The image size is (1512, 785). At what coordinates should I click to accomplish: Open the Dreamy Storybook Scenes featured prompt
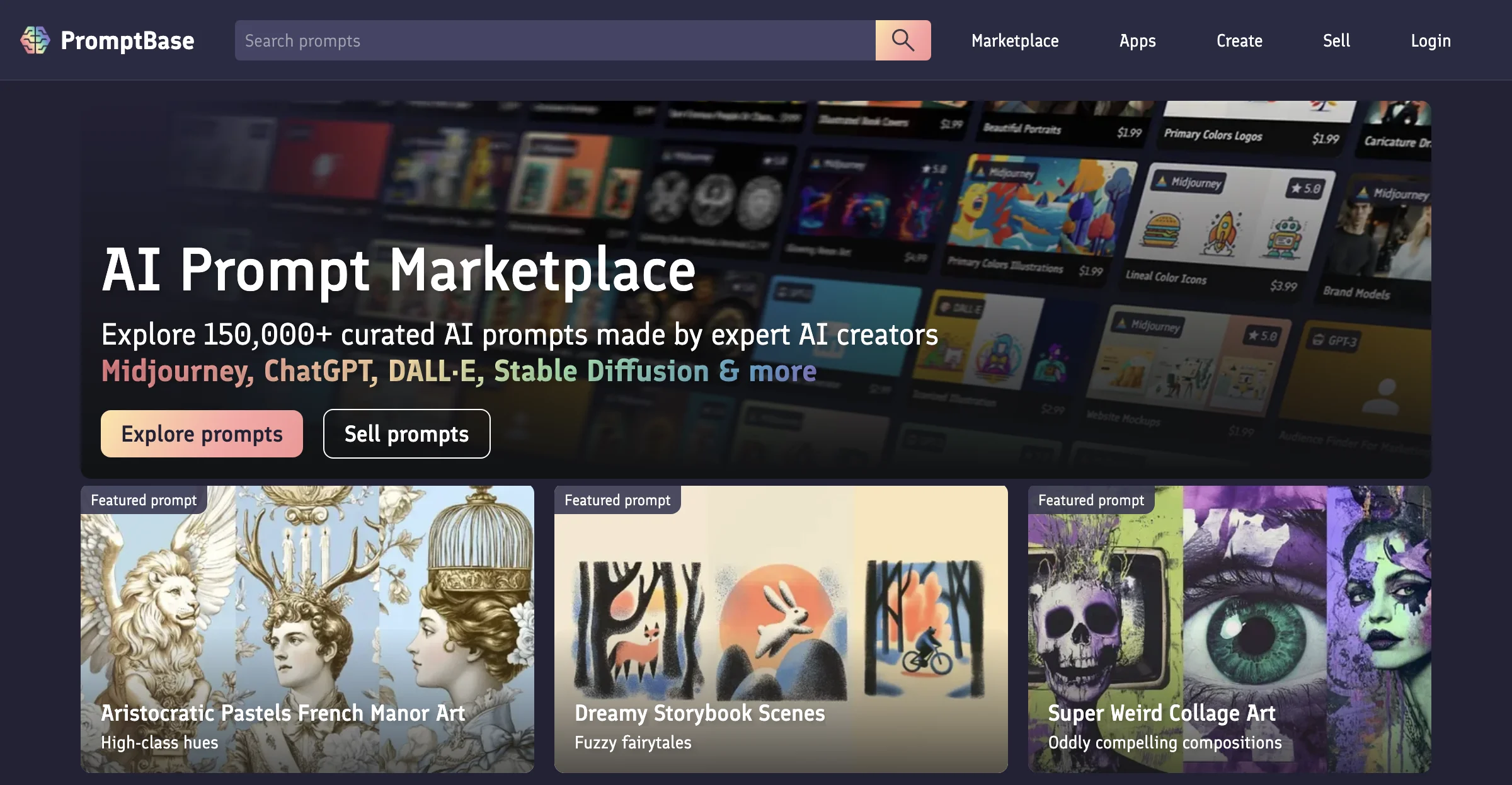click(x=781, y=629)
